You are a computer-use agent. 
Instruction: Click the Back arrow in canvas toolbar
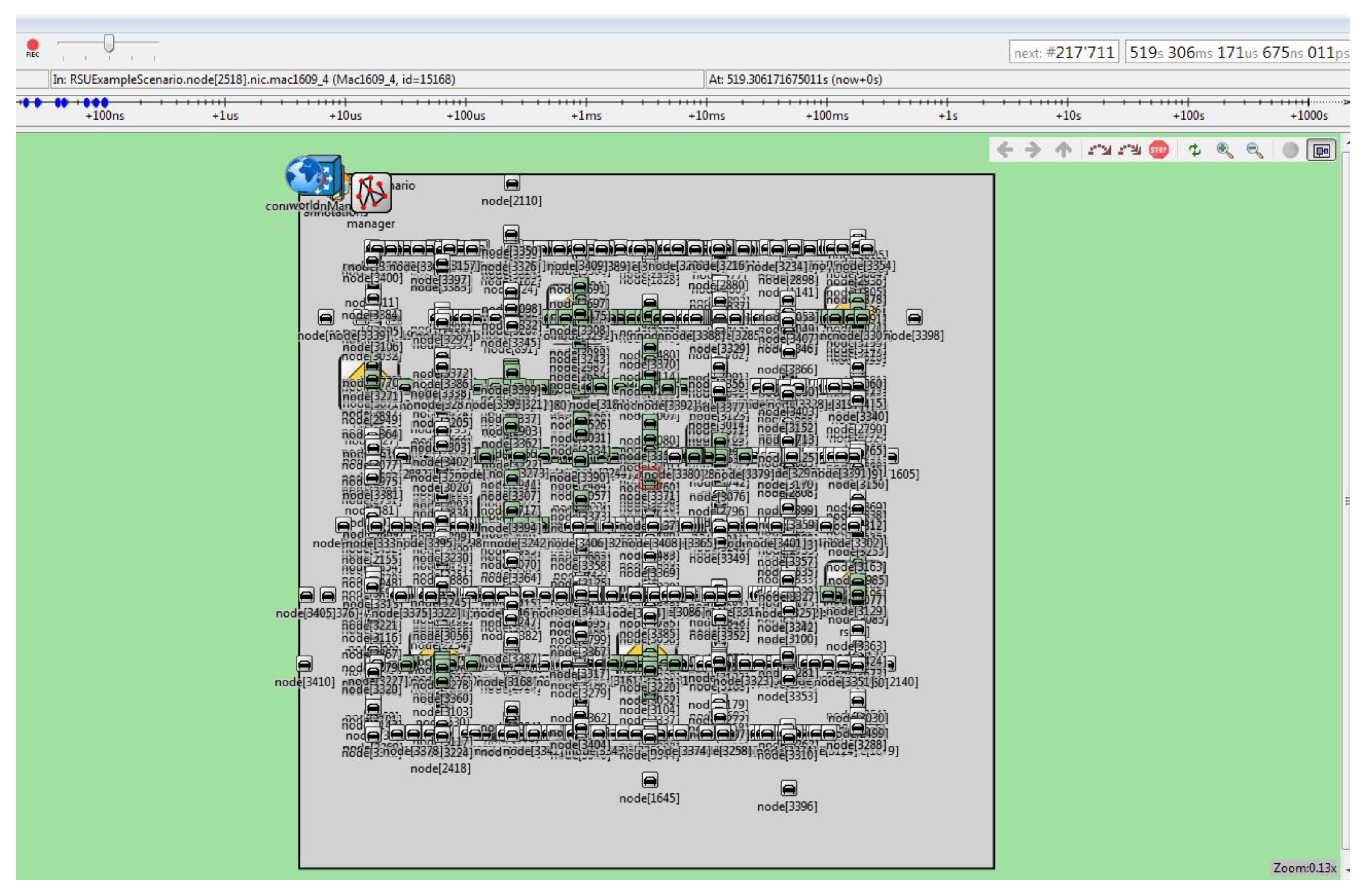pyautogui.click(x=1005, y=150)
